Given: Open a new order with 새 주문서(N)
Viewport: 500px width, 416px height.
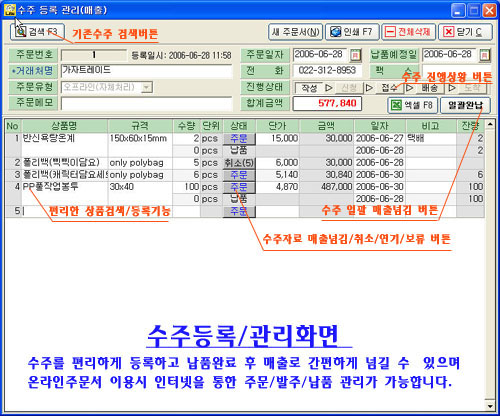Looking at the screenshot, I should coord(295,32).
